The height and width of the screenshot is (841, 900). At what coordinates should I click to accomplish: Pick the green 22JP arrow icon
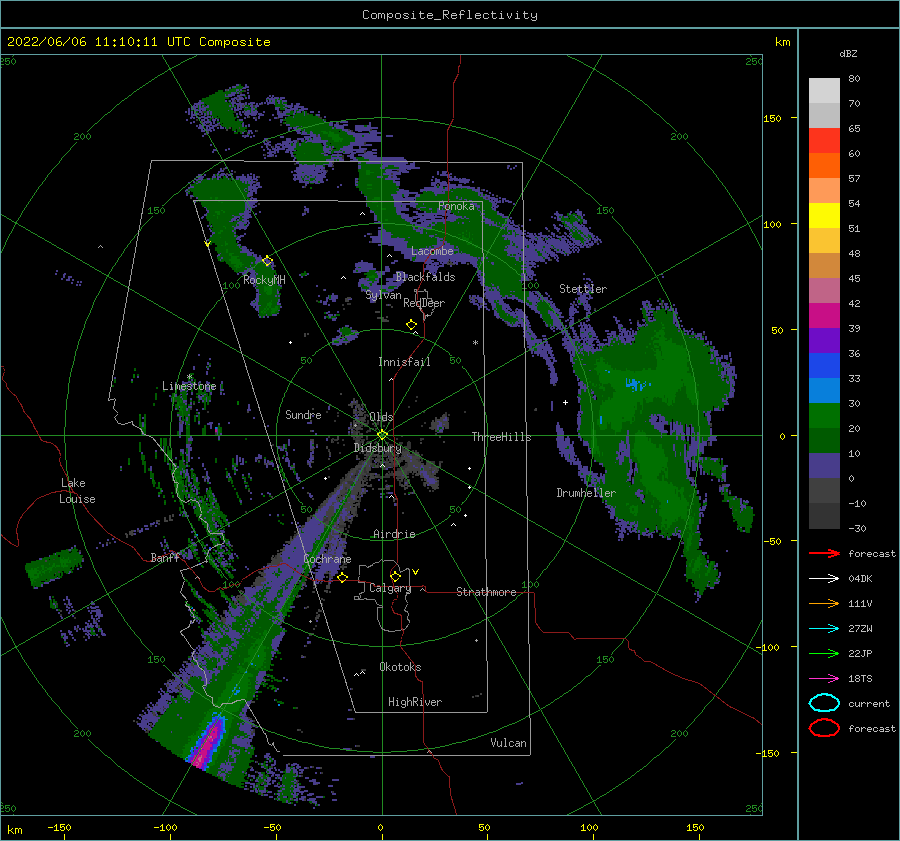(x=824, y=653)
